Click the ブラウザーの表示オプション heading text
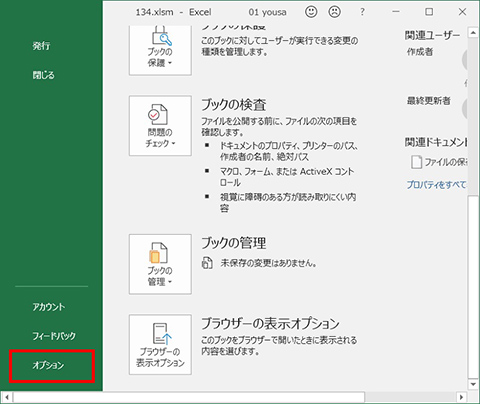The image size is (480, 404). click(x=270, y=323)
